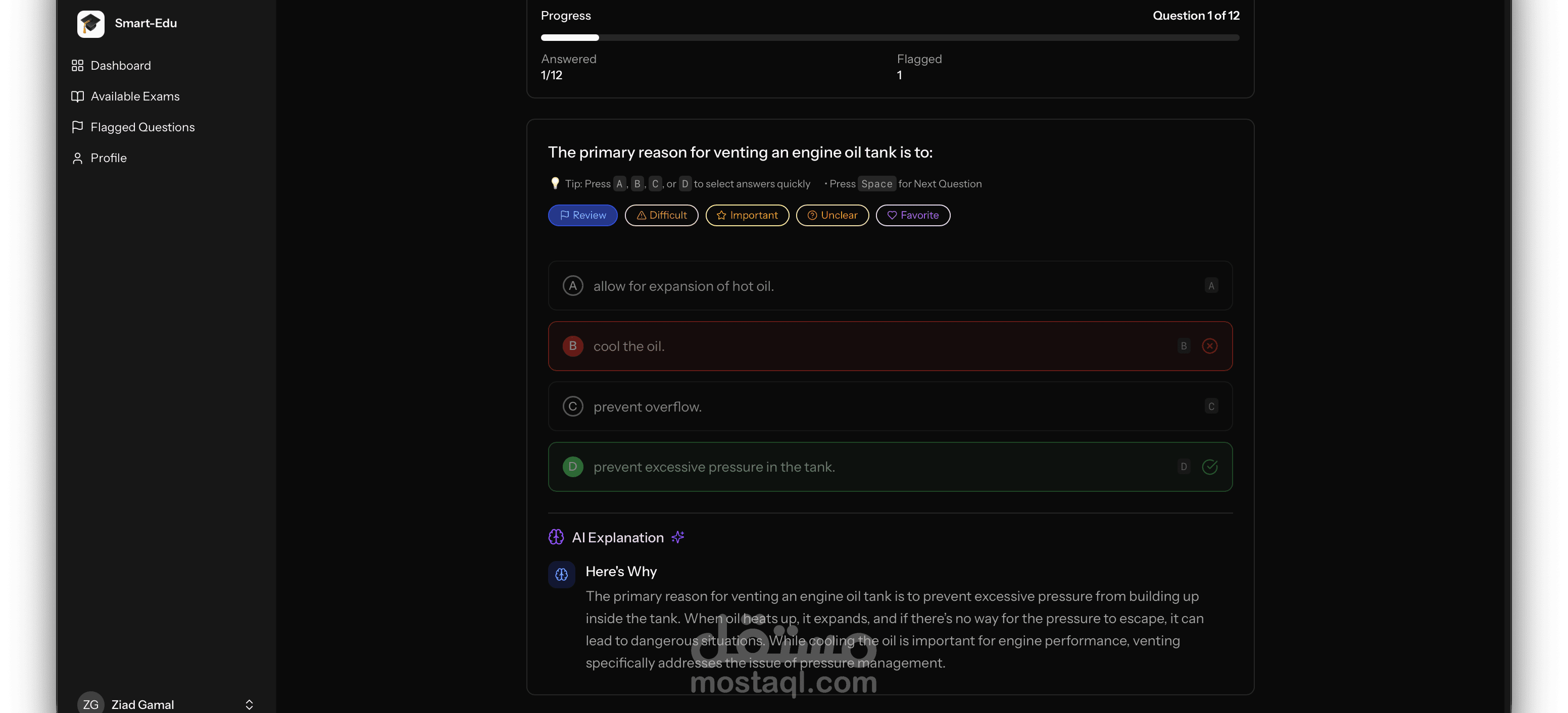
Task: Click the 'Progress' label
Action: coord(566,16)
